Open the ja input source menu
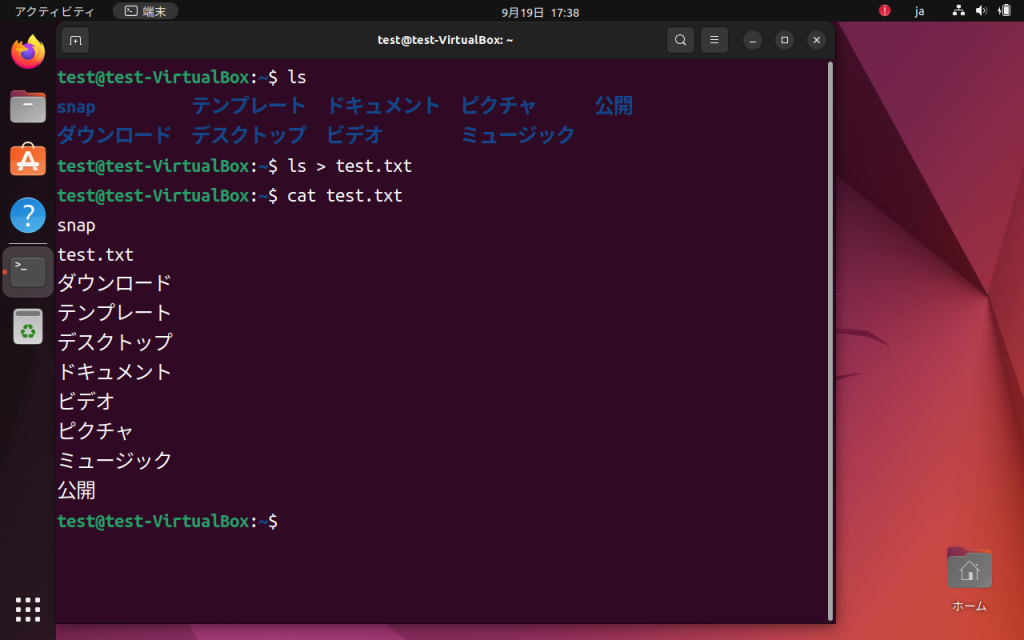Screen dimensions: 1024x640 920,11
